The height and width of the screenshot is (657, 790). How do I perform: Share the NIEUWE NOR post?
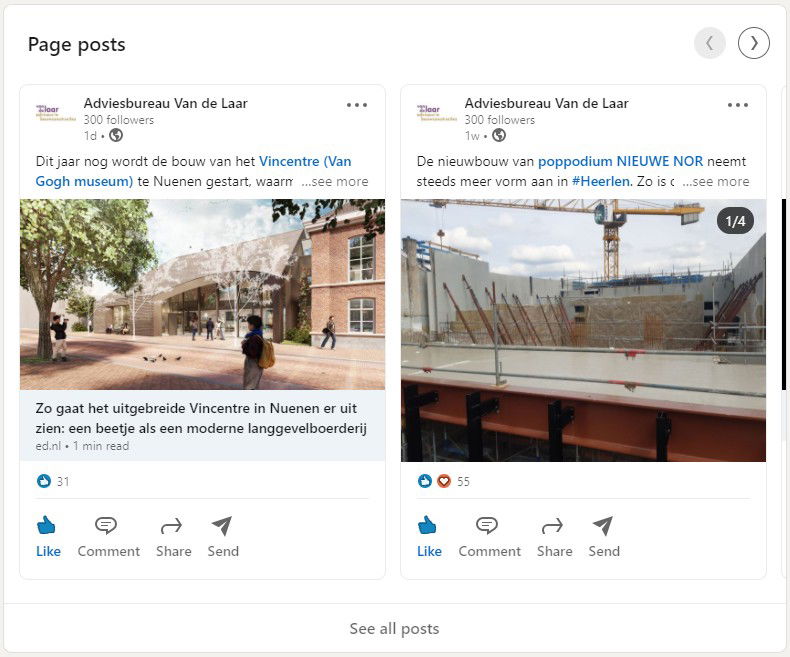[554, 537]
